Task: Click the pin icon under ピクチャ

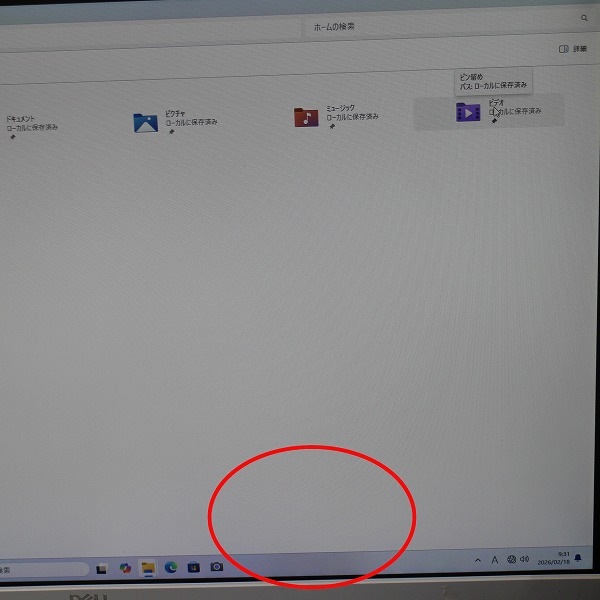Action: [170, 133]
